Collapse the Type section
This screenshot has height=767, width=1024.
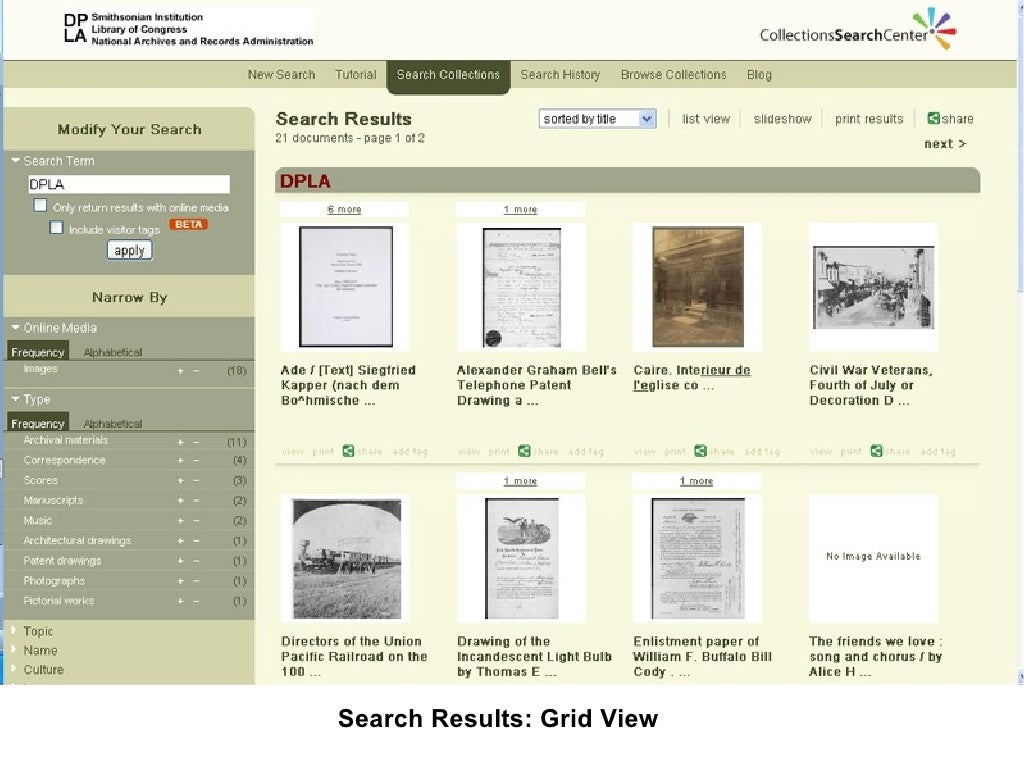point(16,399)
